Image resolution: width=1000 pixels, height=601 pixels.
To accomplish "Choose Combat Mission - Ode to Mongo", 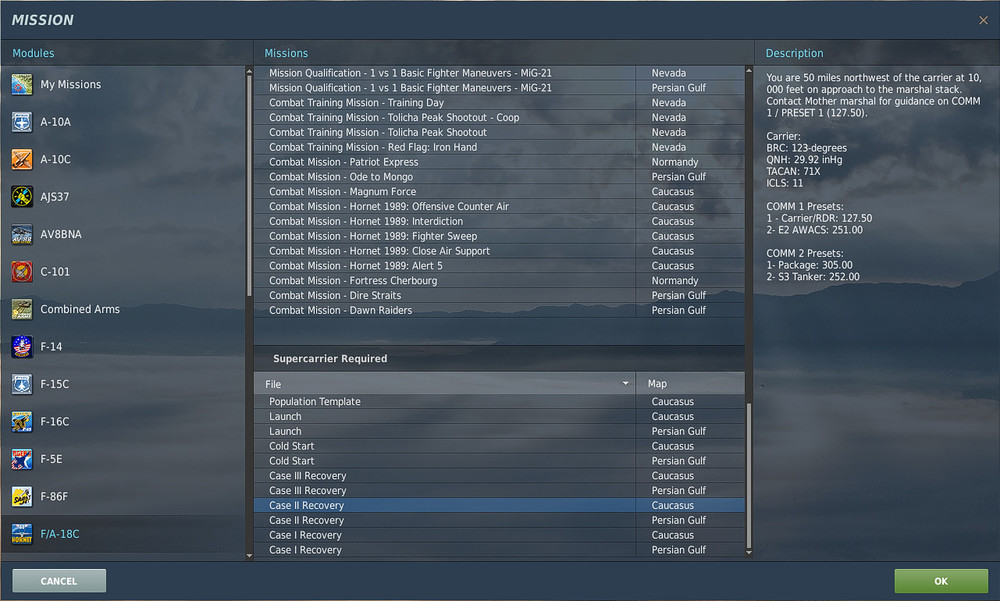I will 499,177.
